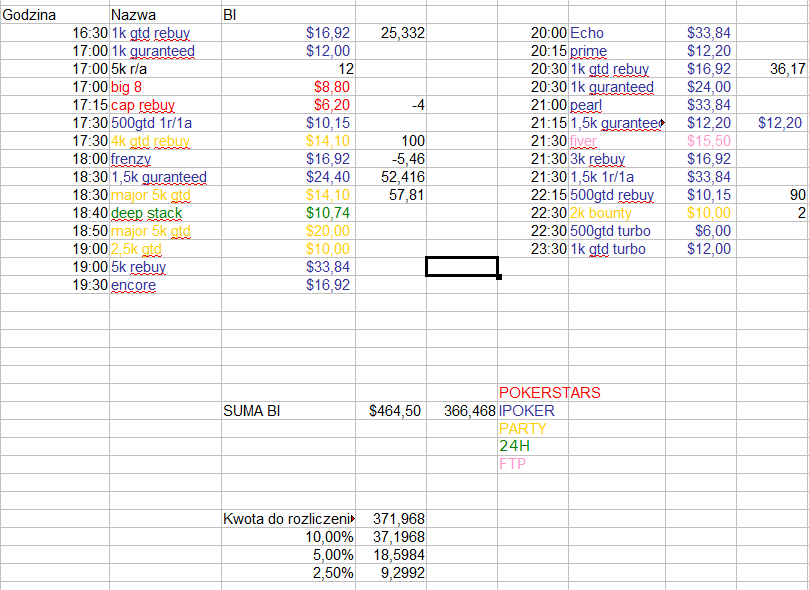Click the IPOKER legend cell

click(533, 411)
